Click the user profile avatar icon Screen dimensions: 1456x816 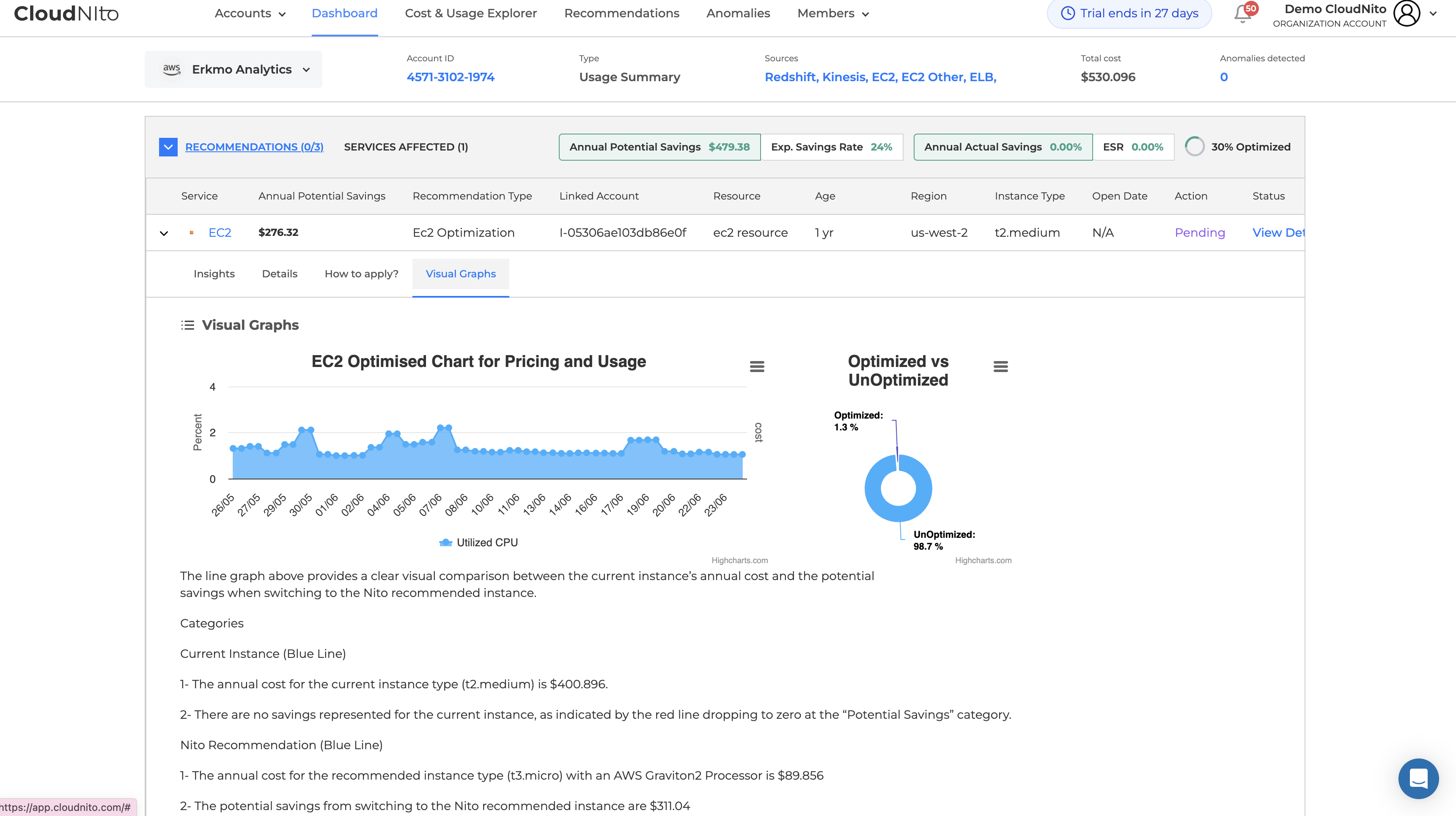click(x=1406, y=14)
